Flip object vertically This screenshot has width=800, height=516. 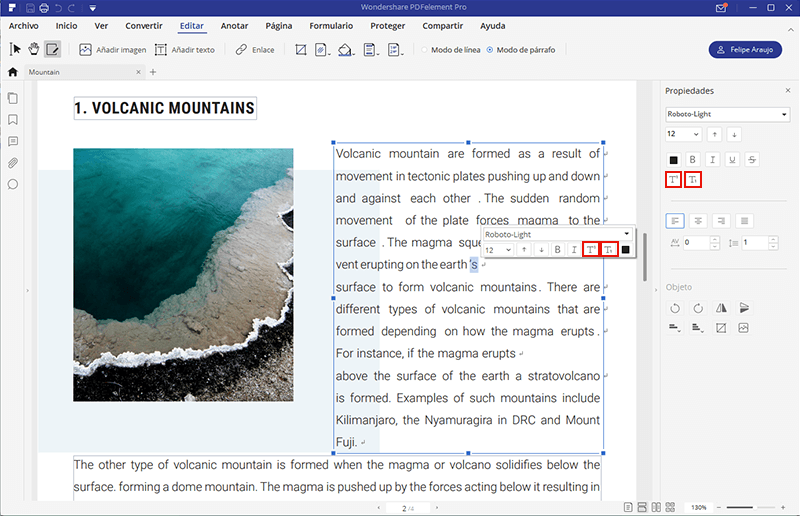[x=744, y=308]
